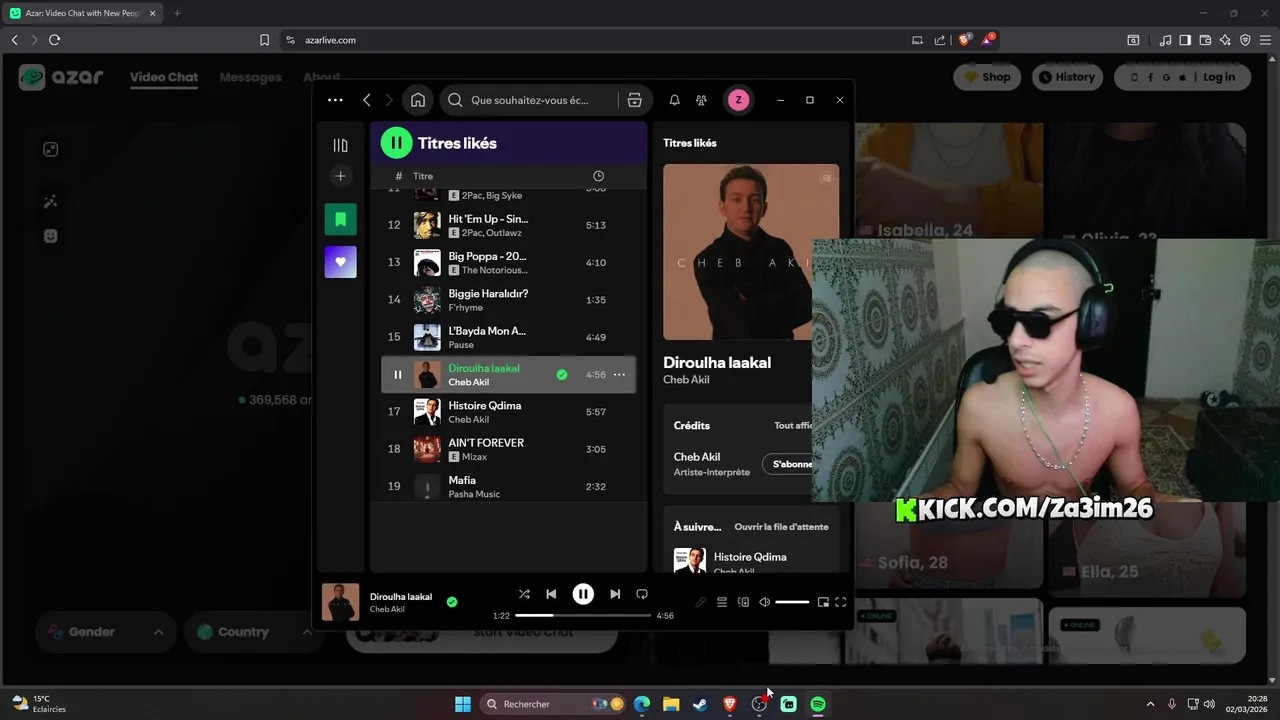Expand the Gender dropdown on Azar
The width and height of the screenshot is (1280, 720).
(107, 632)
